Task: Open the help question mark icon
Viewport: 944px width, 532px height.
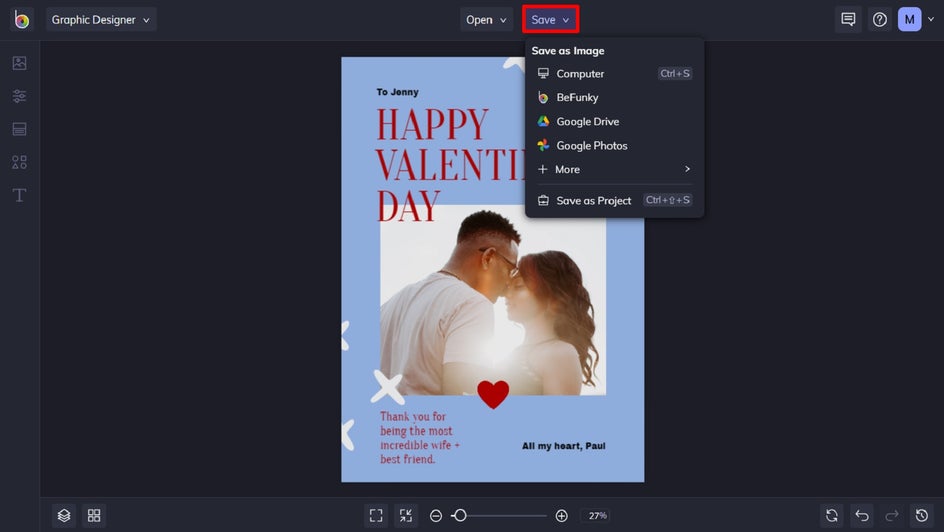Action: pos(880,19)
